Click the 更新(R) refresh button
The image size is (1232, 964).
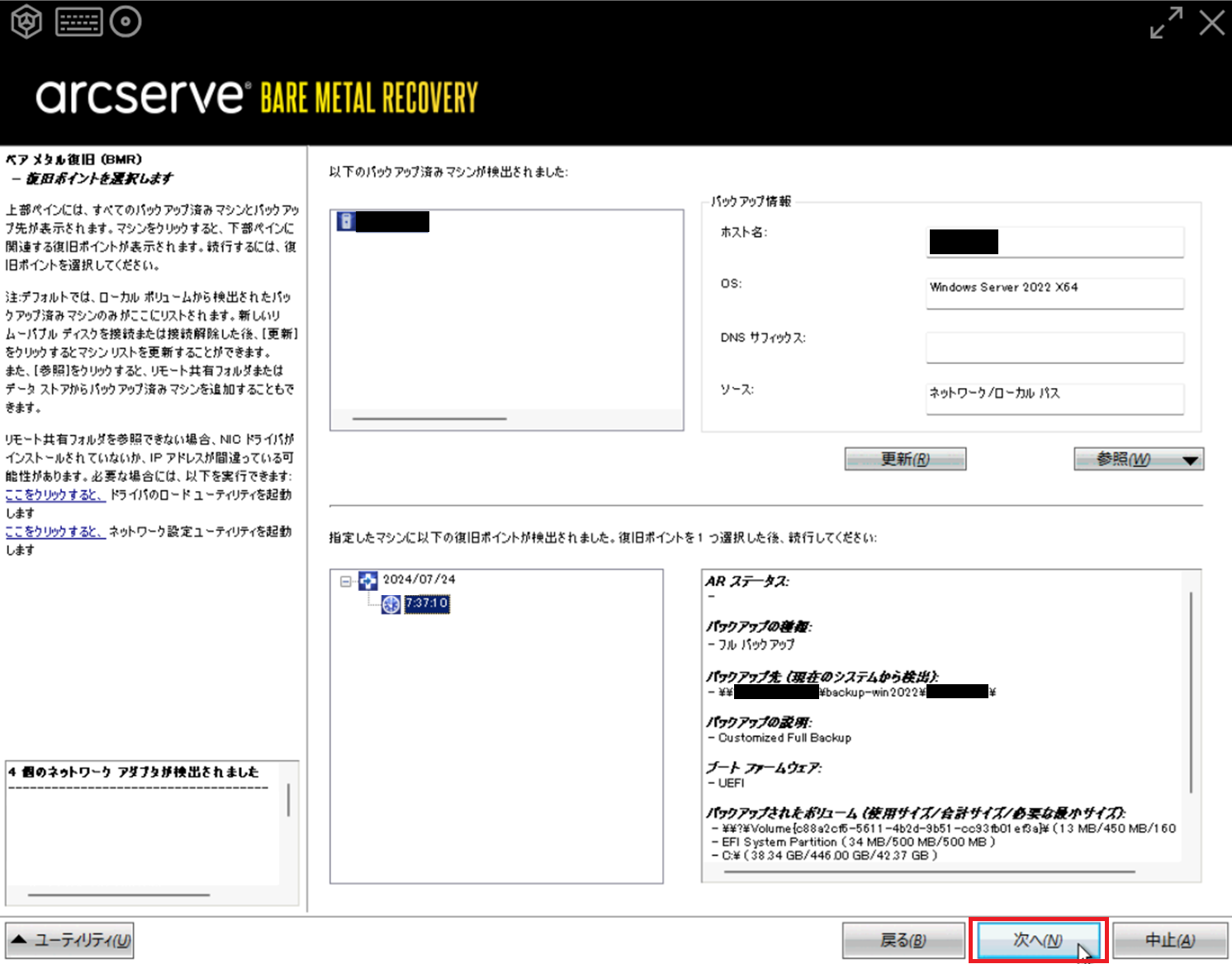(905, 459)
